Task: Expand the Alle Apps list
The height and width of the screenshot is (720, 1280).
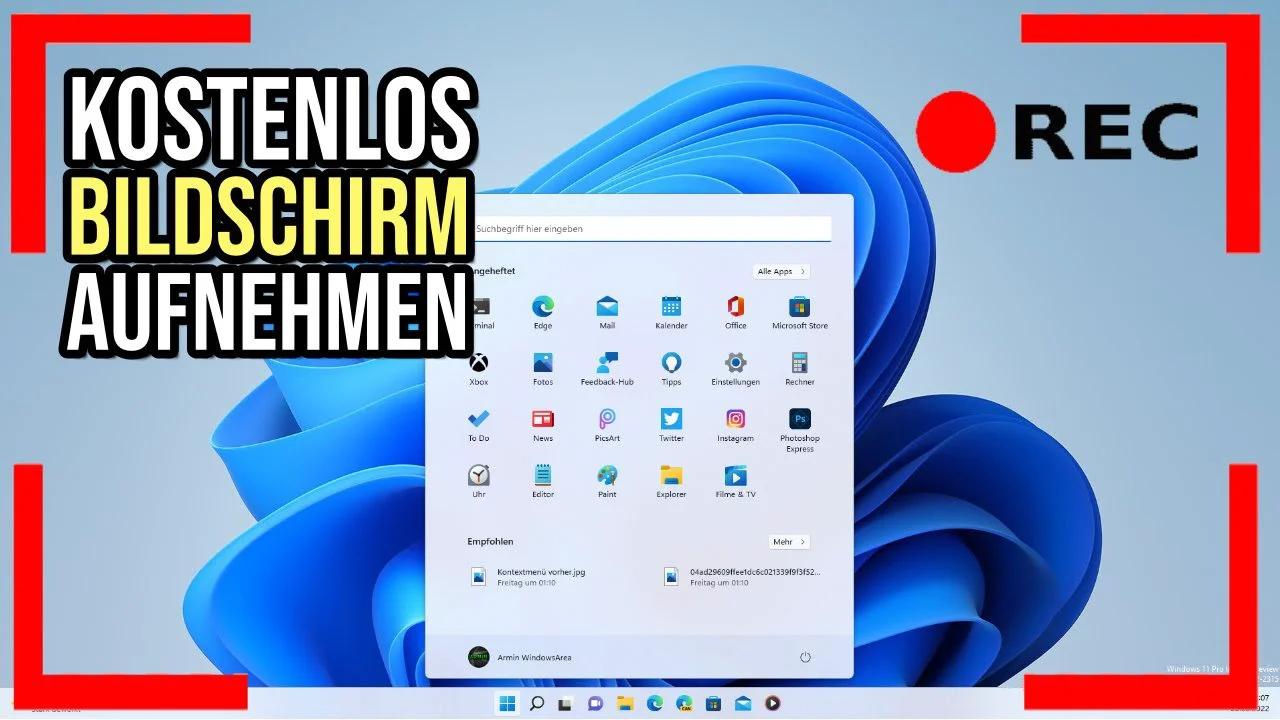Action: (x=781, y=271)
